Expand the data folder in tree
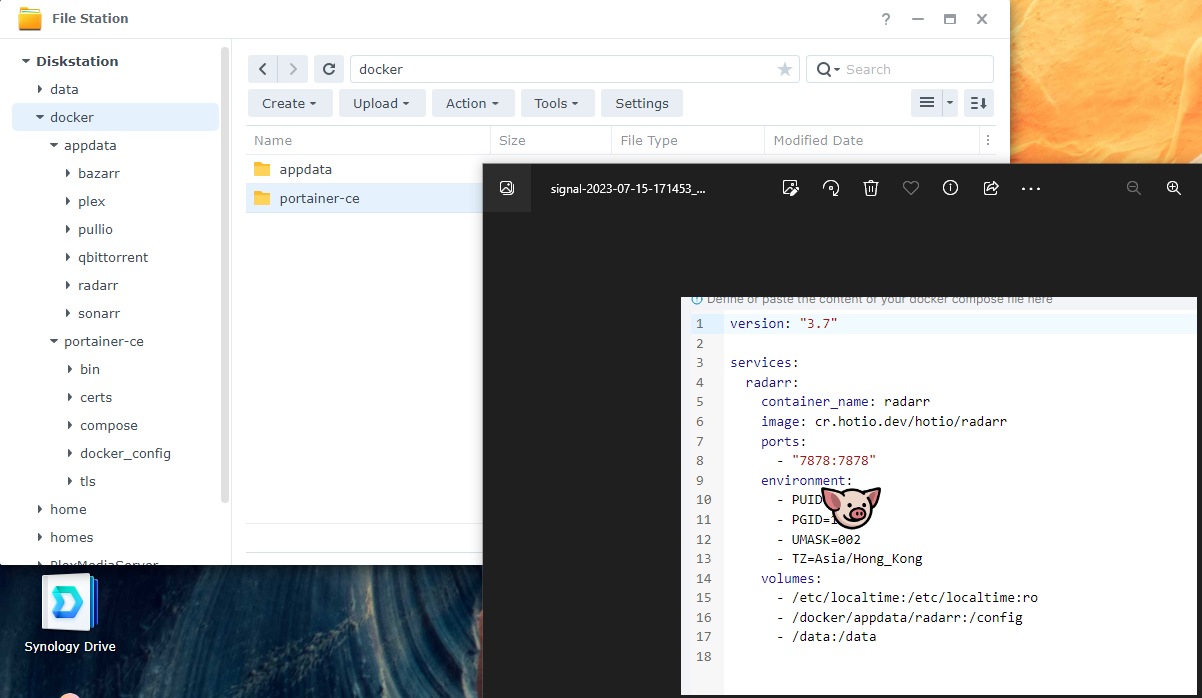The width and height of the screenshot is (1202, 698). [x=39, y=89]
